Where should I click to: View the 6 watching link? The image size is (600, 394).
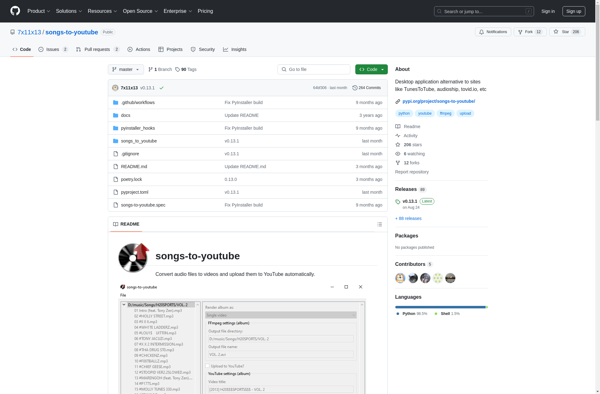click(x=410, y=154)
